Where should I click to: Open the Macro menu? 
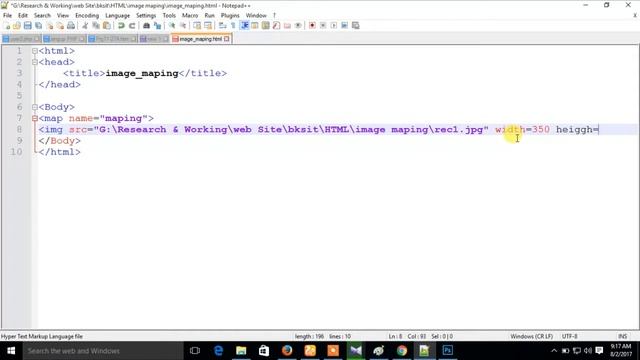pos(190,16)
